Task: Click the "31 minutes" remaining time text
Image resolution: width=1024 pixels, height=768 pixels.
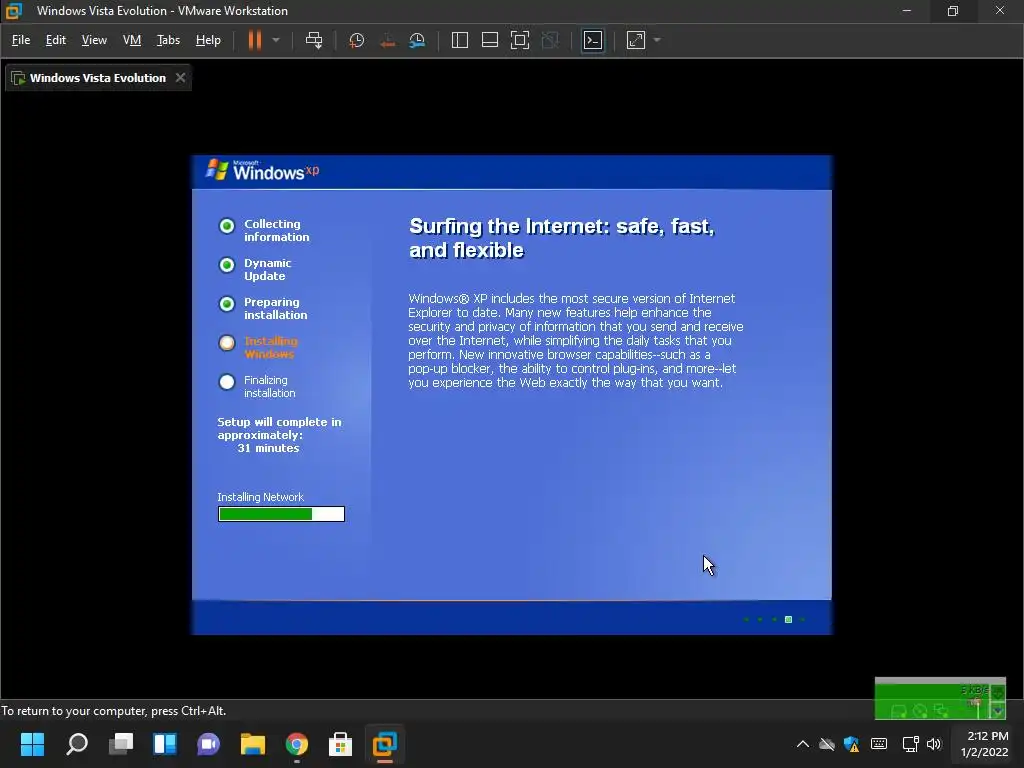Action: (268, 448)
